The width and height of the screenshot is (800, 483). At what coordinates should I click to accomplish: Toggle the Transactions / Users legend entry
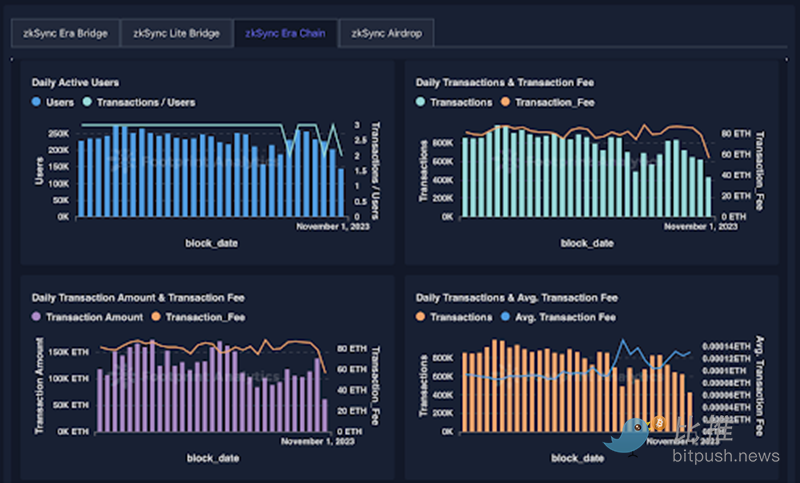139,103
